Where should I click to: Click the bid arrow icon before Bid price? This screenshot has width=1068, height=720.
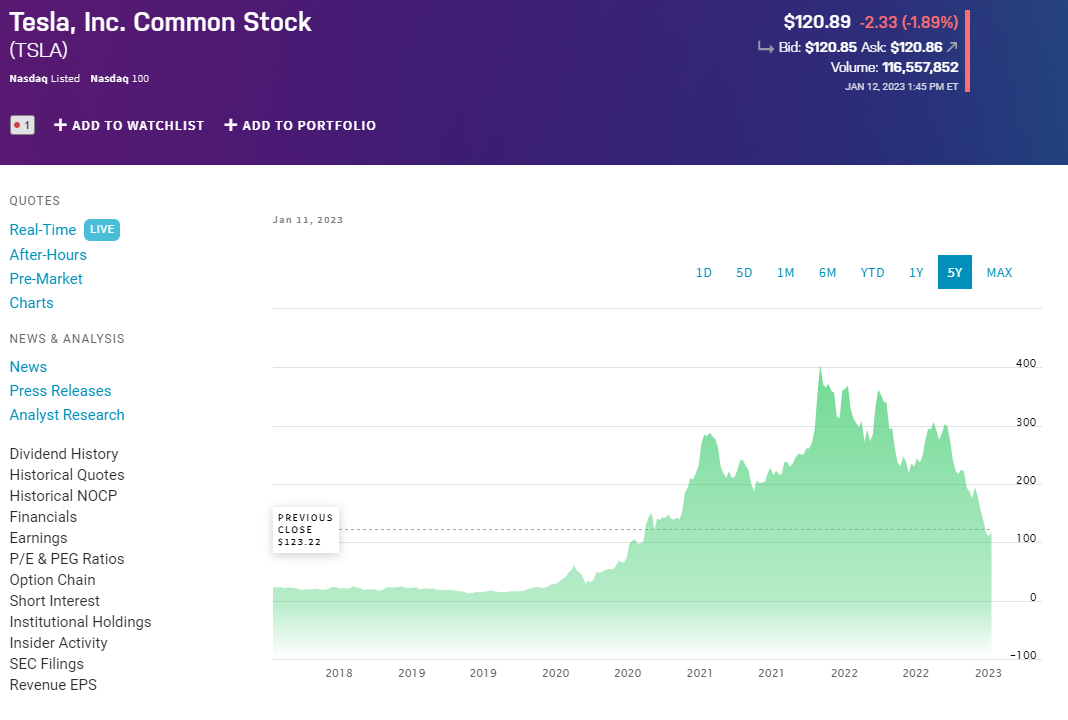[x=766, y=47]
